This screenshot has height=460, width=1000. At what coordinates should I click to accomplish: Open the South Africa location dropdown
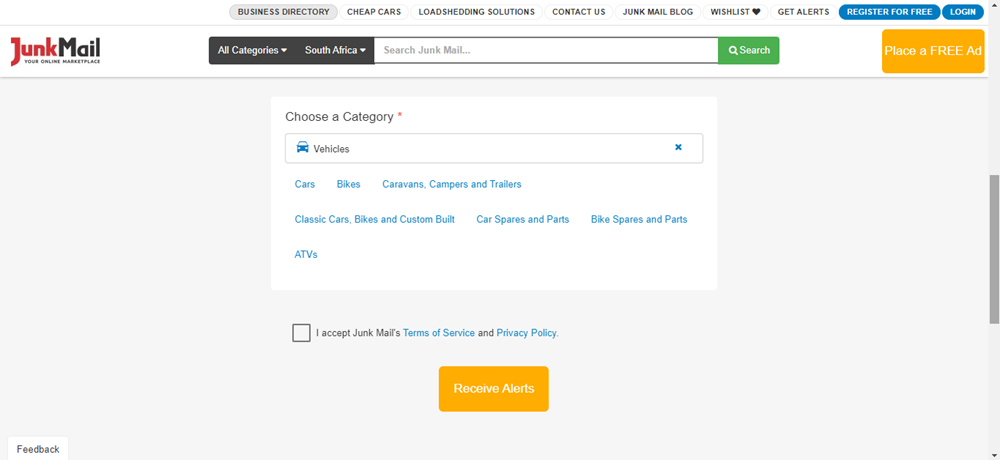335,50
